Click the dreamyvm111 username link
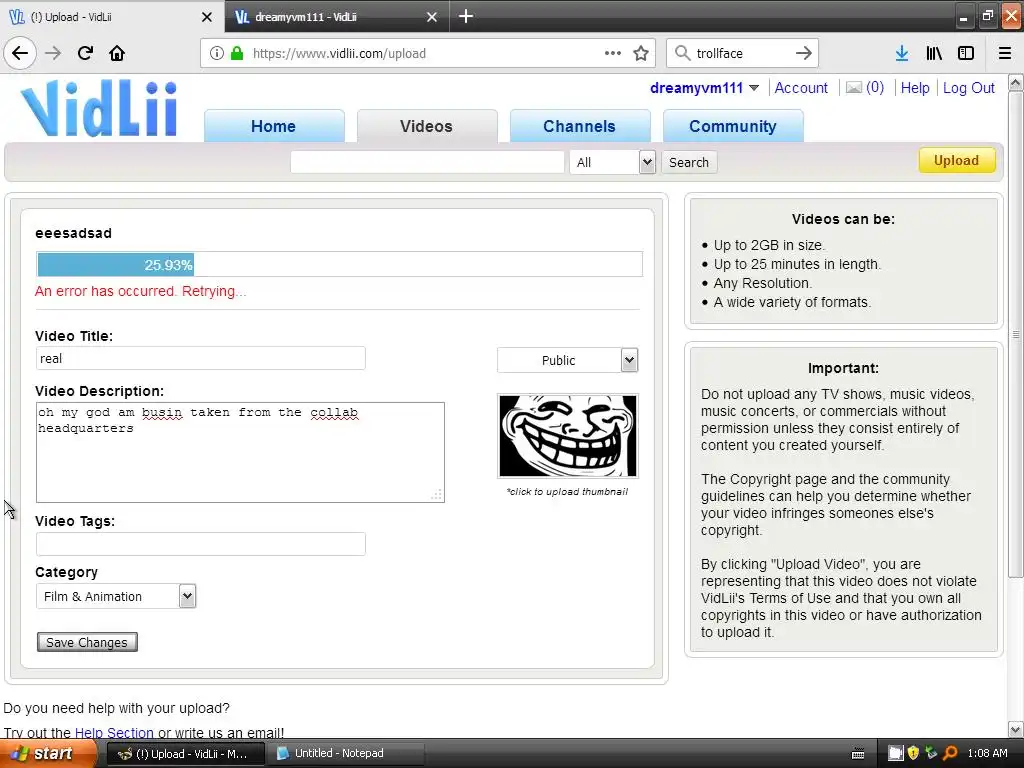The width and height of the screenshot is (1024, 768). click(696, 88)
